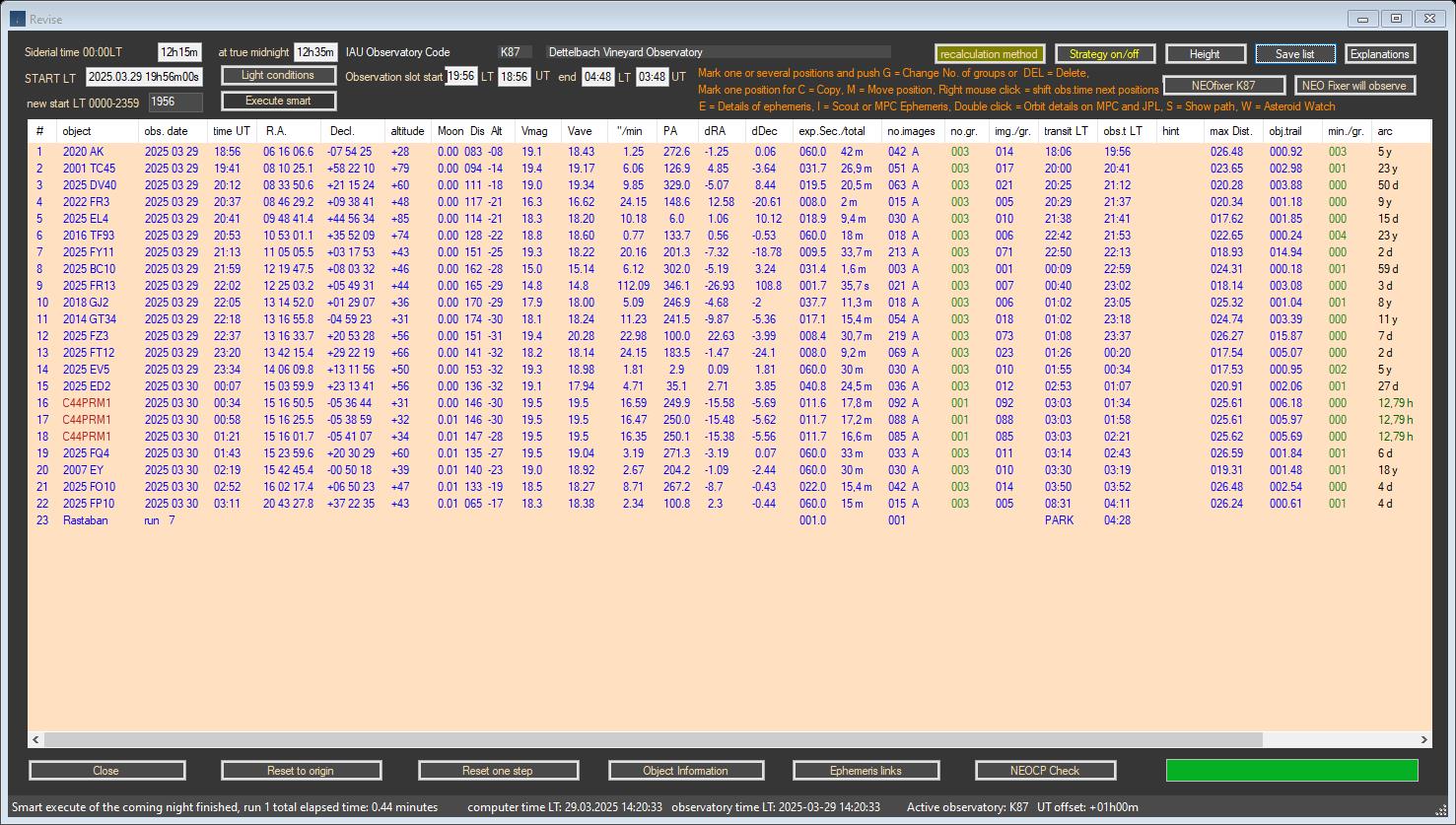Viewport: 1456px width, 825px height.
Task: Select object 2007 EY
Action: coord(83,470)
